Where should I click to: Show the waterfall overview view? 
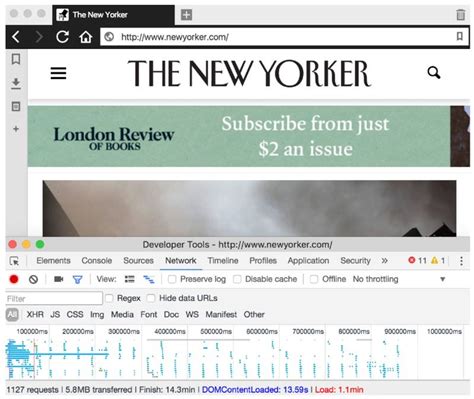click(x=149, y=279)
